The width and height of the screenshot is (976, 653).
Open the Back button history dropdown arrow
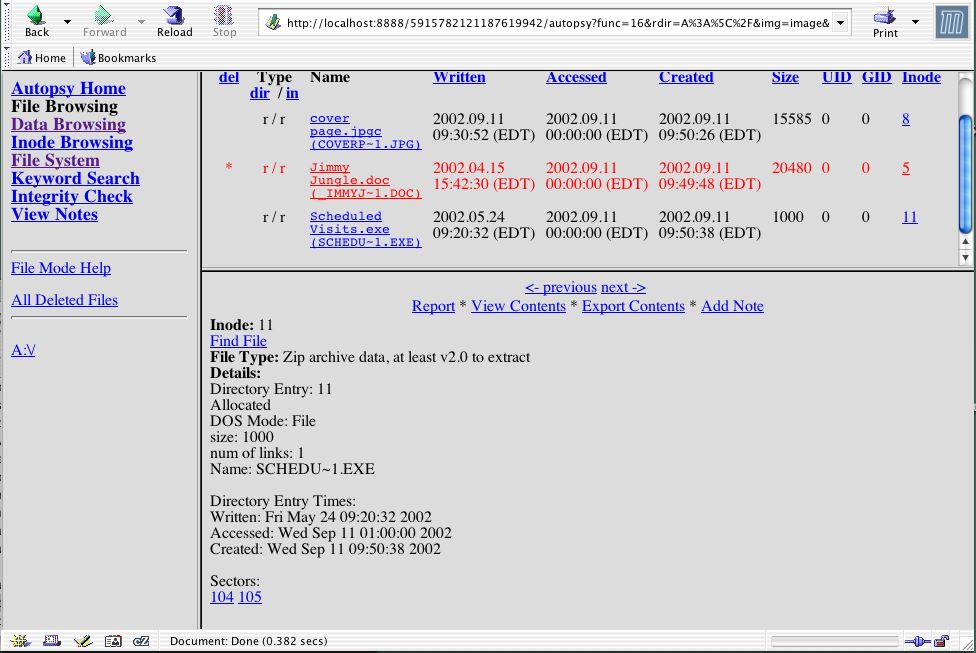67,21
